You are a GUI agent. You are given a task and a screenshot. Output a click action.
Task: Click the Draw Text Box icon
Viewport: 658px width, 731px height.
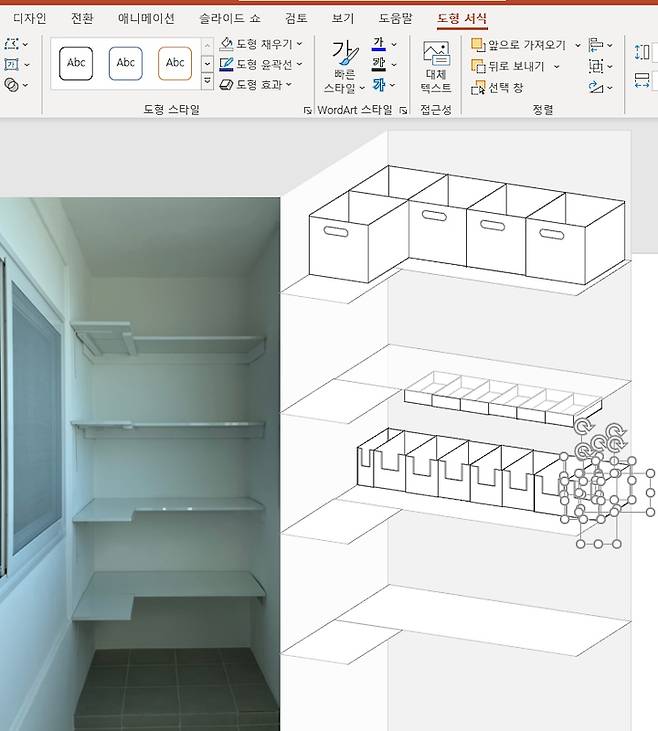click(x=11, y=65)
